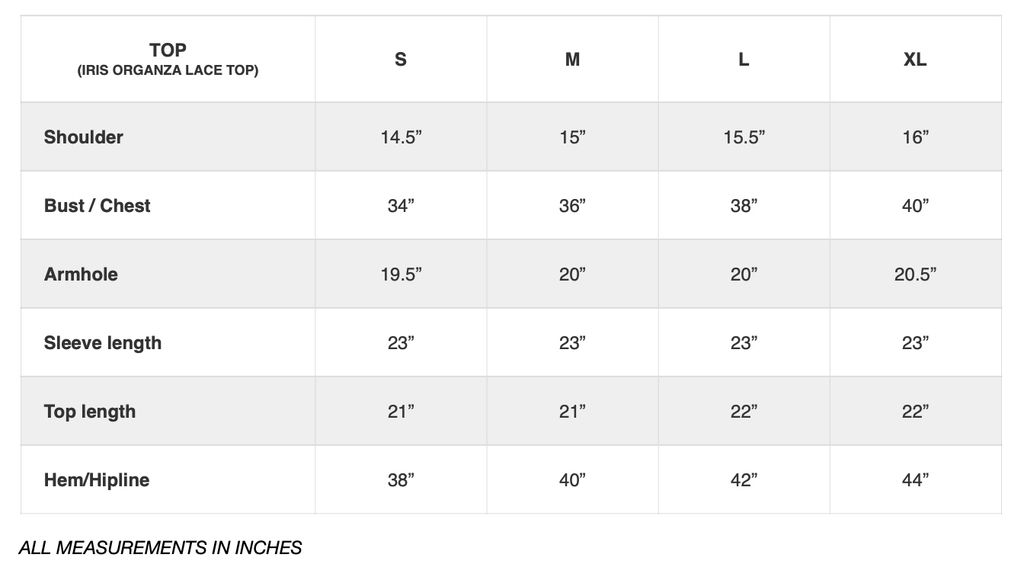This screenshot has width=1024, height=568.
Task: Select the 44" hem value for XL
Action: [x=915, y=480]
